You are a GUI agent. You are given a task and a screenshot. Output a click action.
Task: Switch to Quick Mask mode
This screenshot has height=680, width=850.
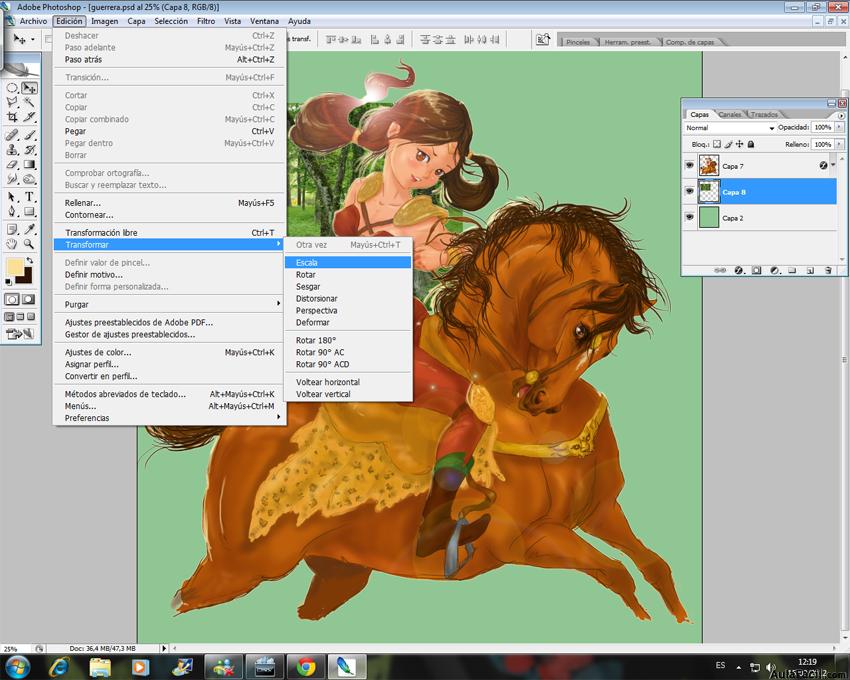click(29, 299)
